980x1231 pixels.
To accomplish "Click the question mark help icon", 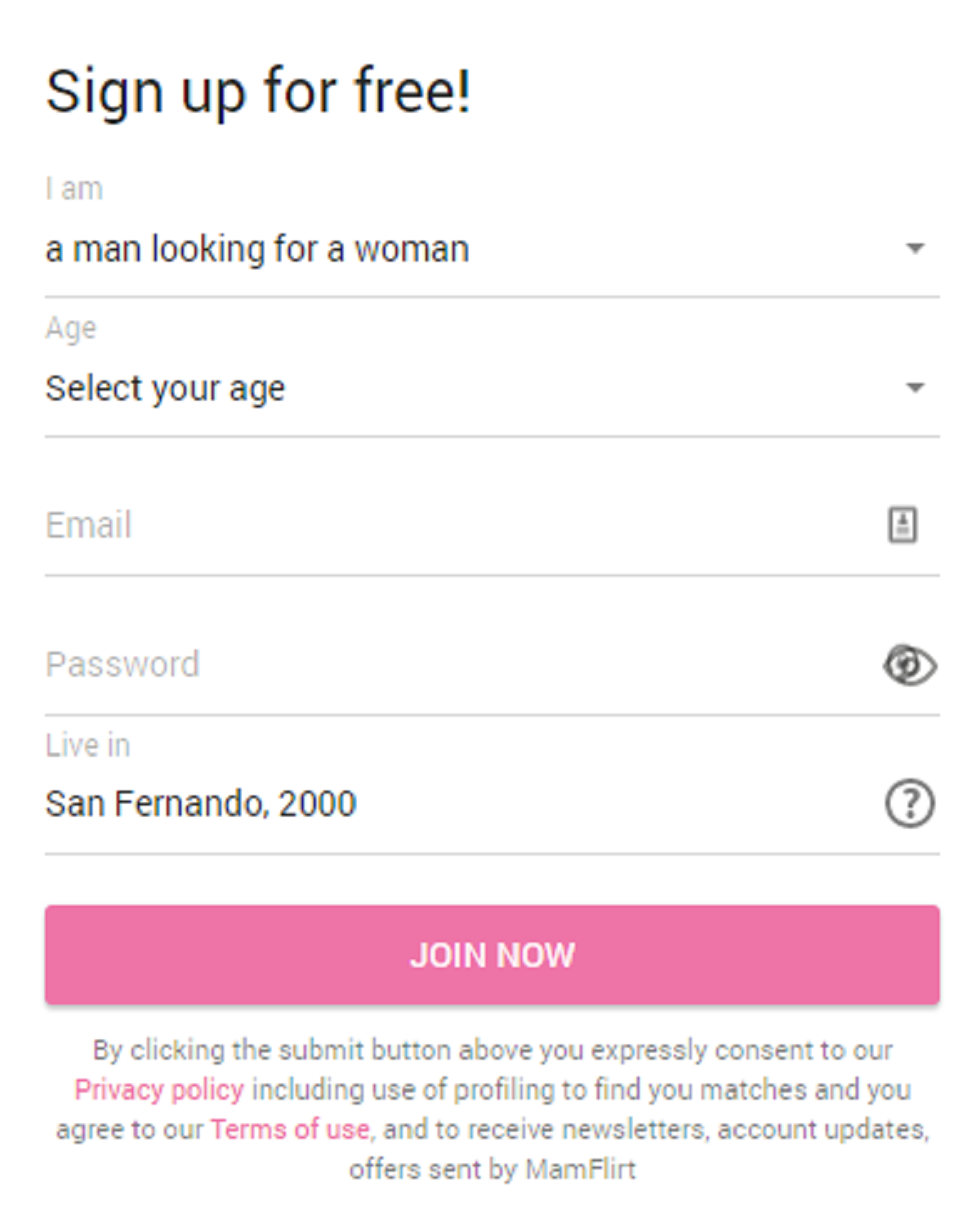I will pyautogui.click(x=909, y=804).
